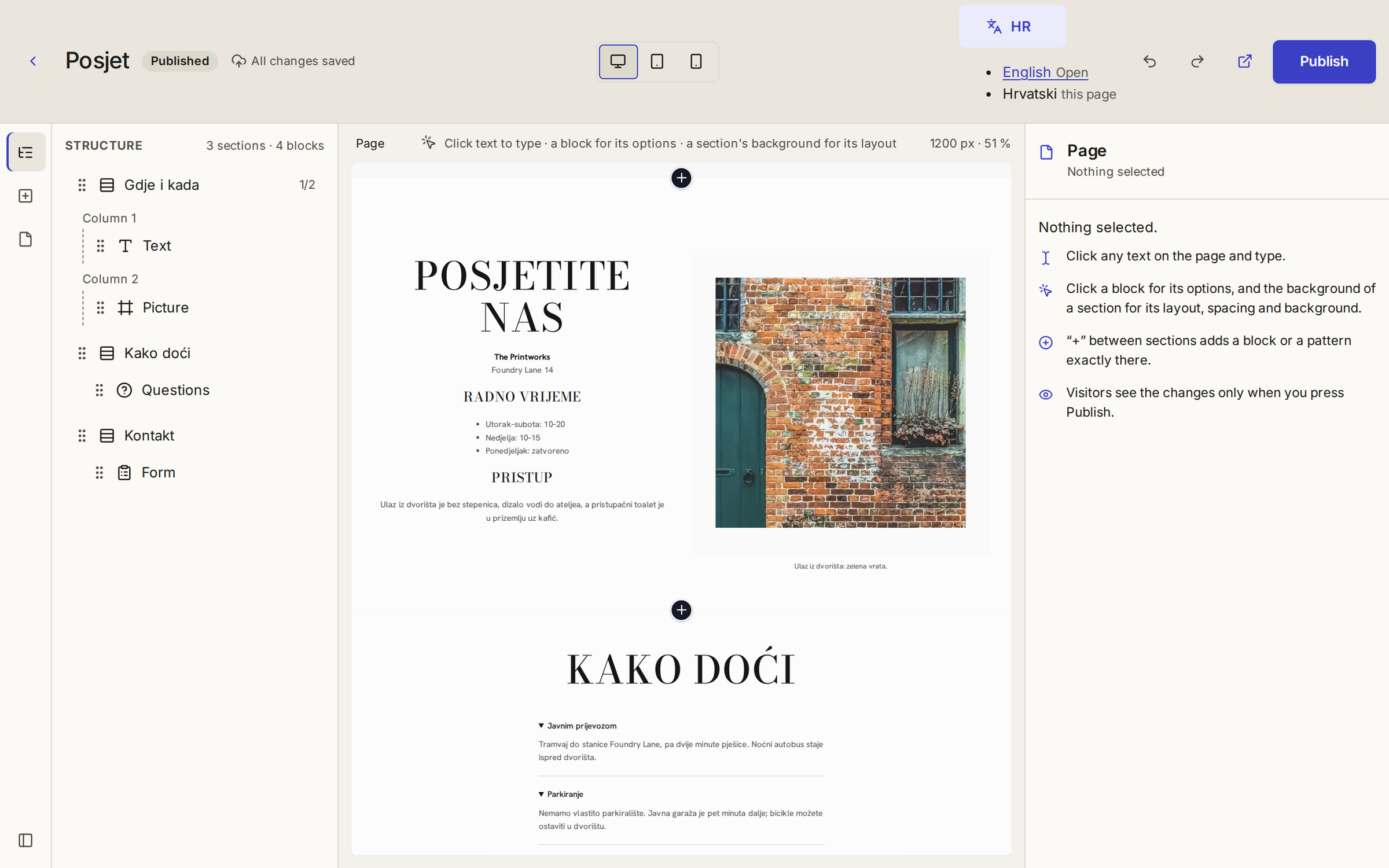Image resolution: width=1389 pixels, height=868 pixels.
Task: Open the pages panel icon
Action: coord(26,239)
